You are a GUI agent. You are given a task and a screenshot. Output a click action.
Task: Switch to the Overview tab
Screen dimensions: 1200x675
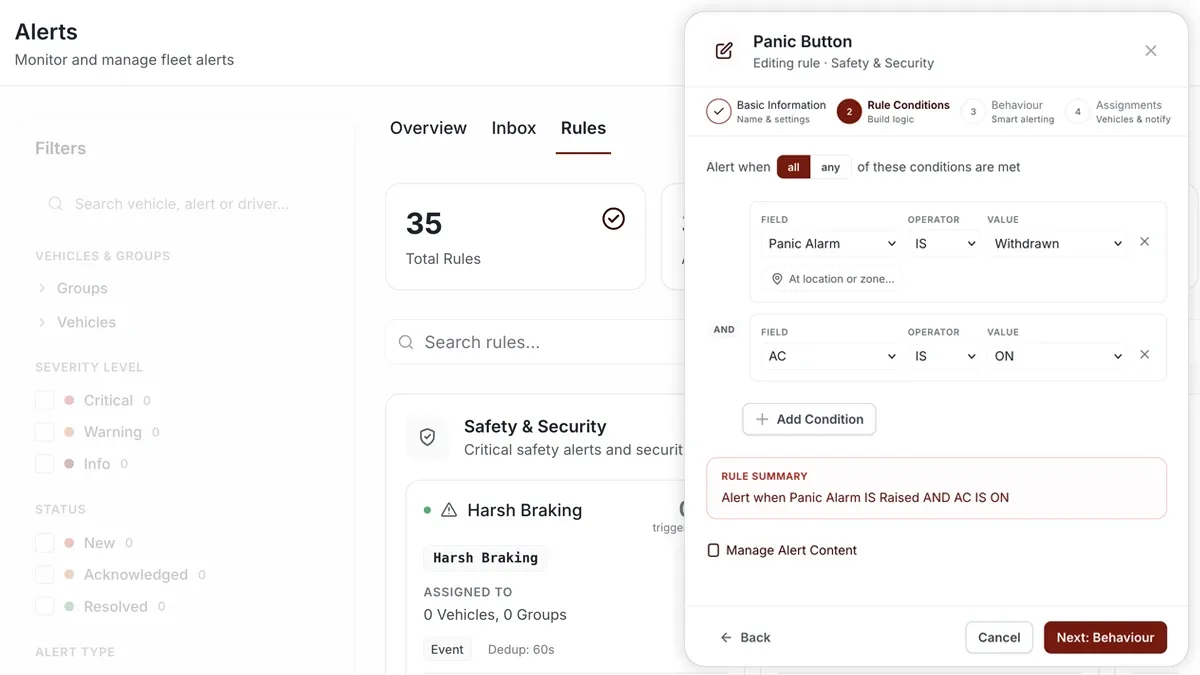point(428,128)
